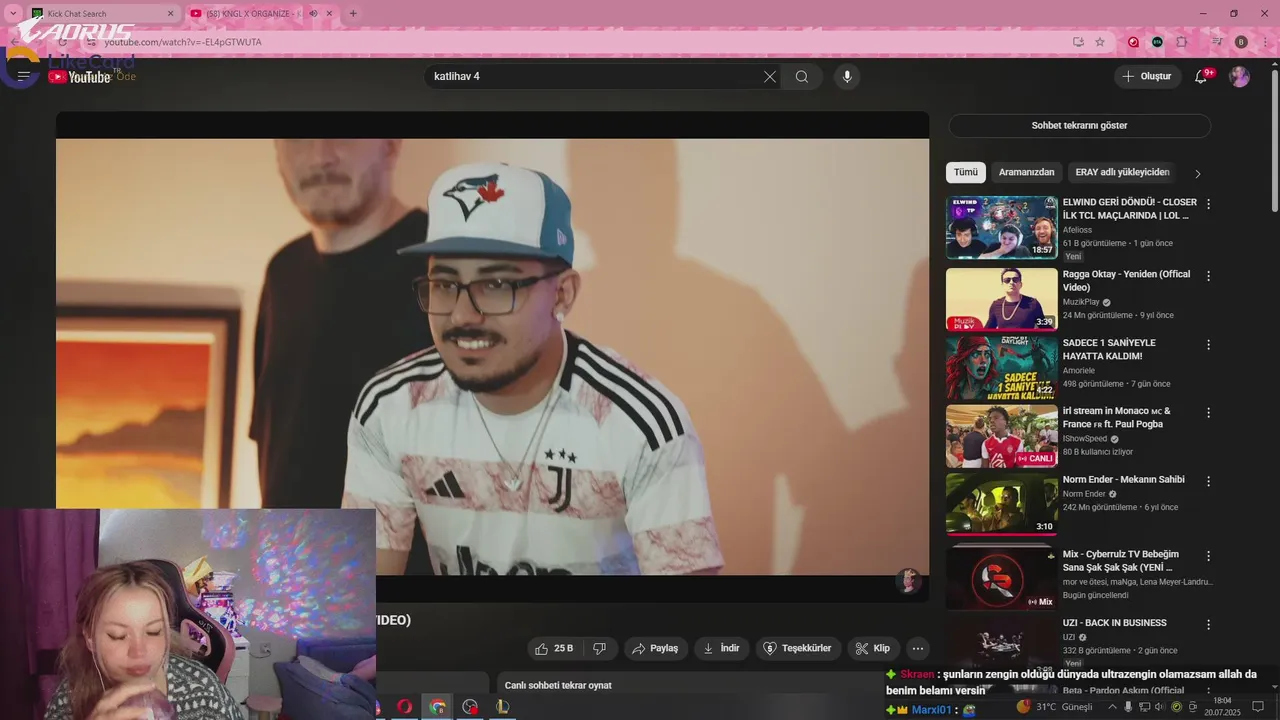Open Opera from the Windows taskbar

click(x=405, y=707)
